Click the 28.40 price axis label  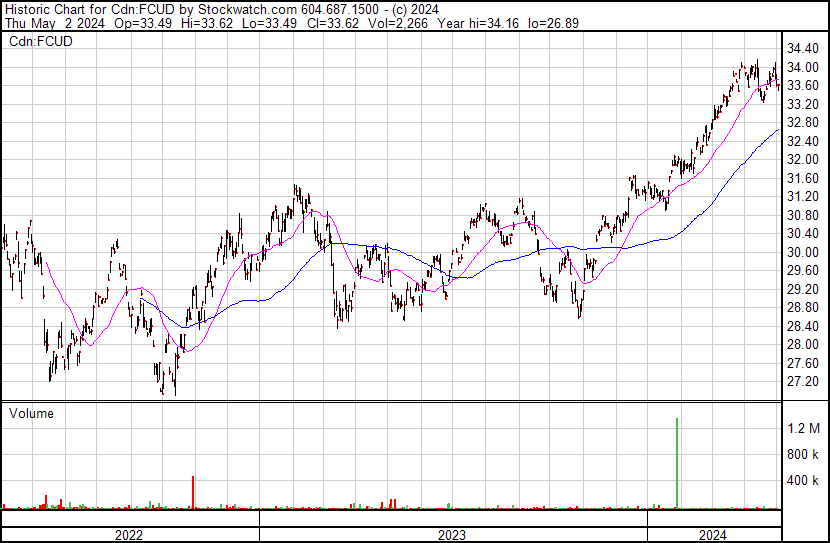pos(803,326)
